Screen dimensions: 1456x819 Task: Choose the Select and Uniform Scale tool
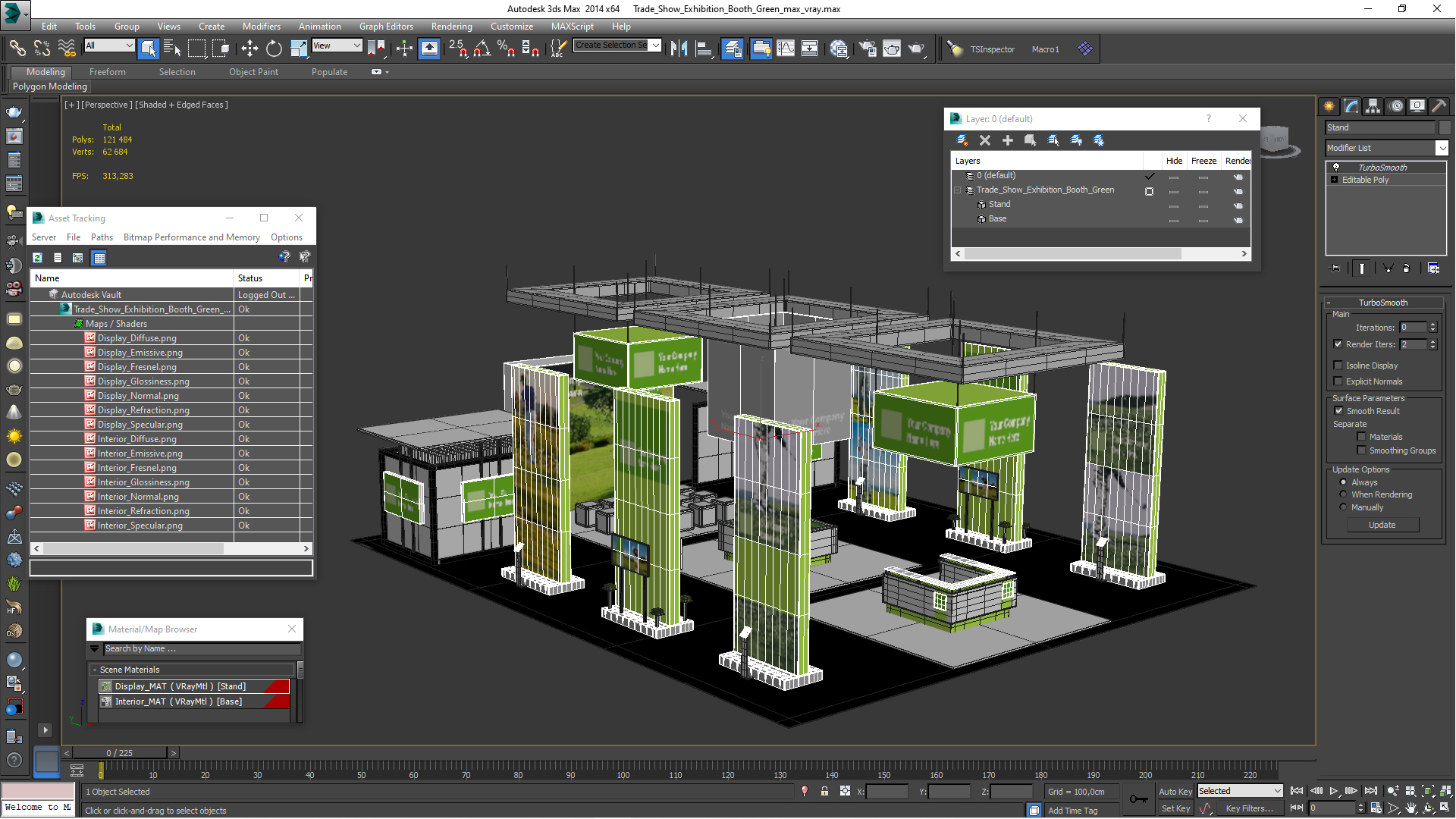click(x=299, y=49)
